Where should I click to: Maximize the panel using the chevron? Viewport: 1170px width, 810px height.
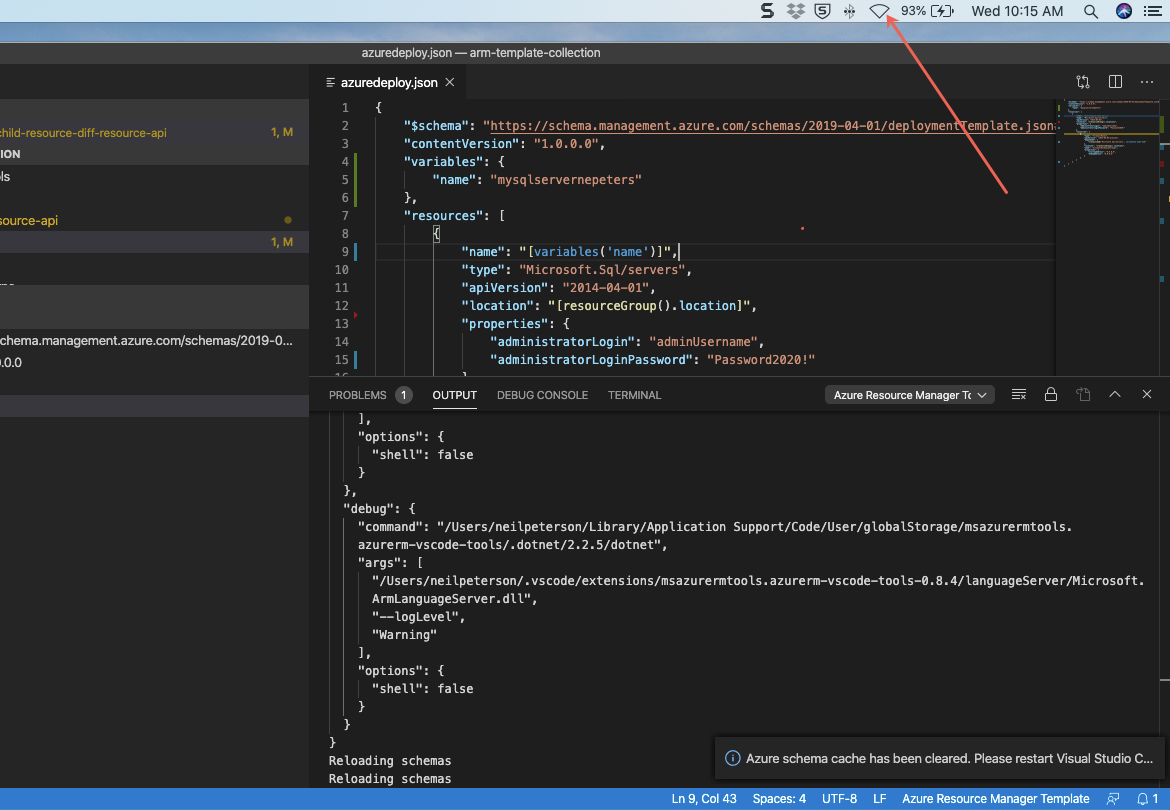click(1114, 394)
